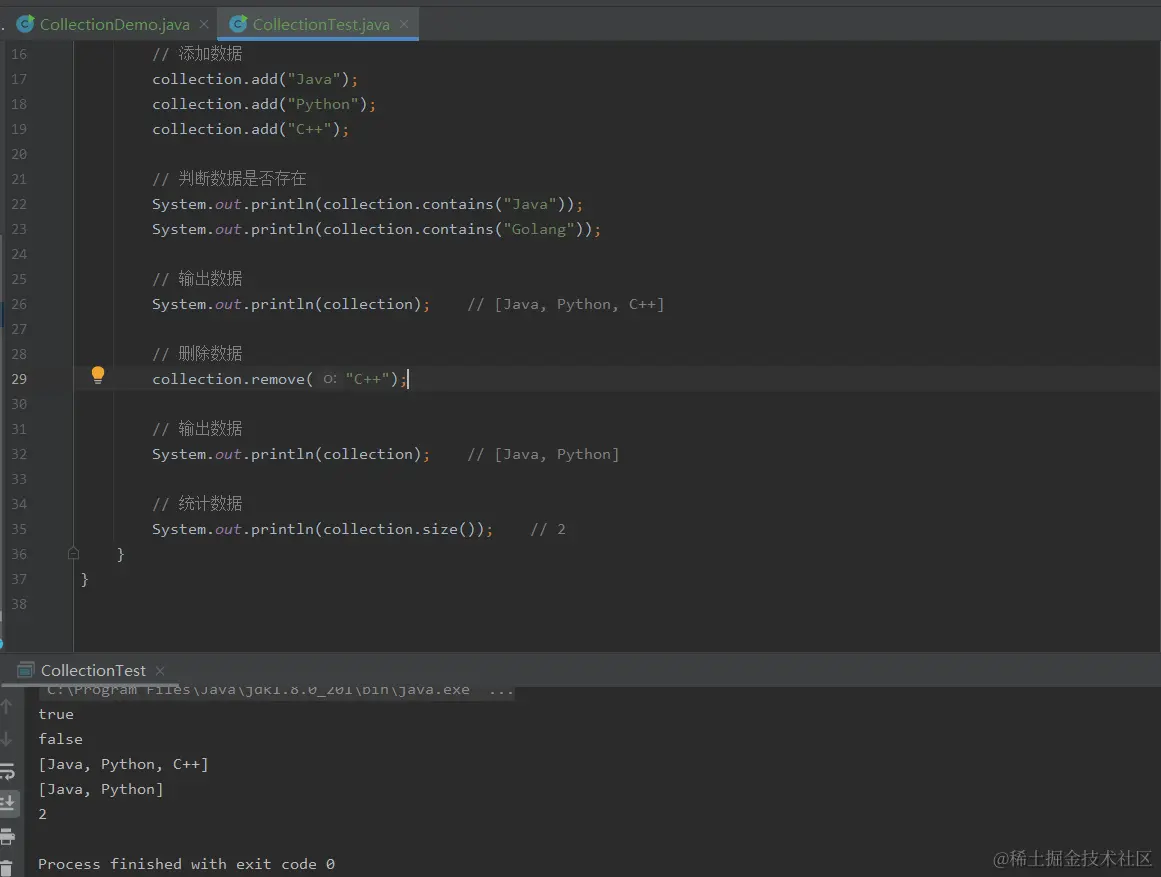Click line number 38 in the gutter

click(19, 604)
